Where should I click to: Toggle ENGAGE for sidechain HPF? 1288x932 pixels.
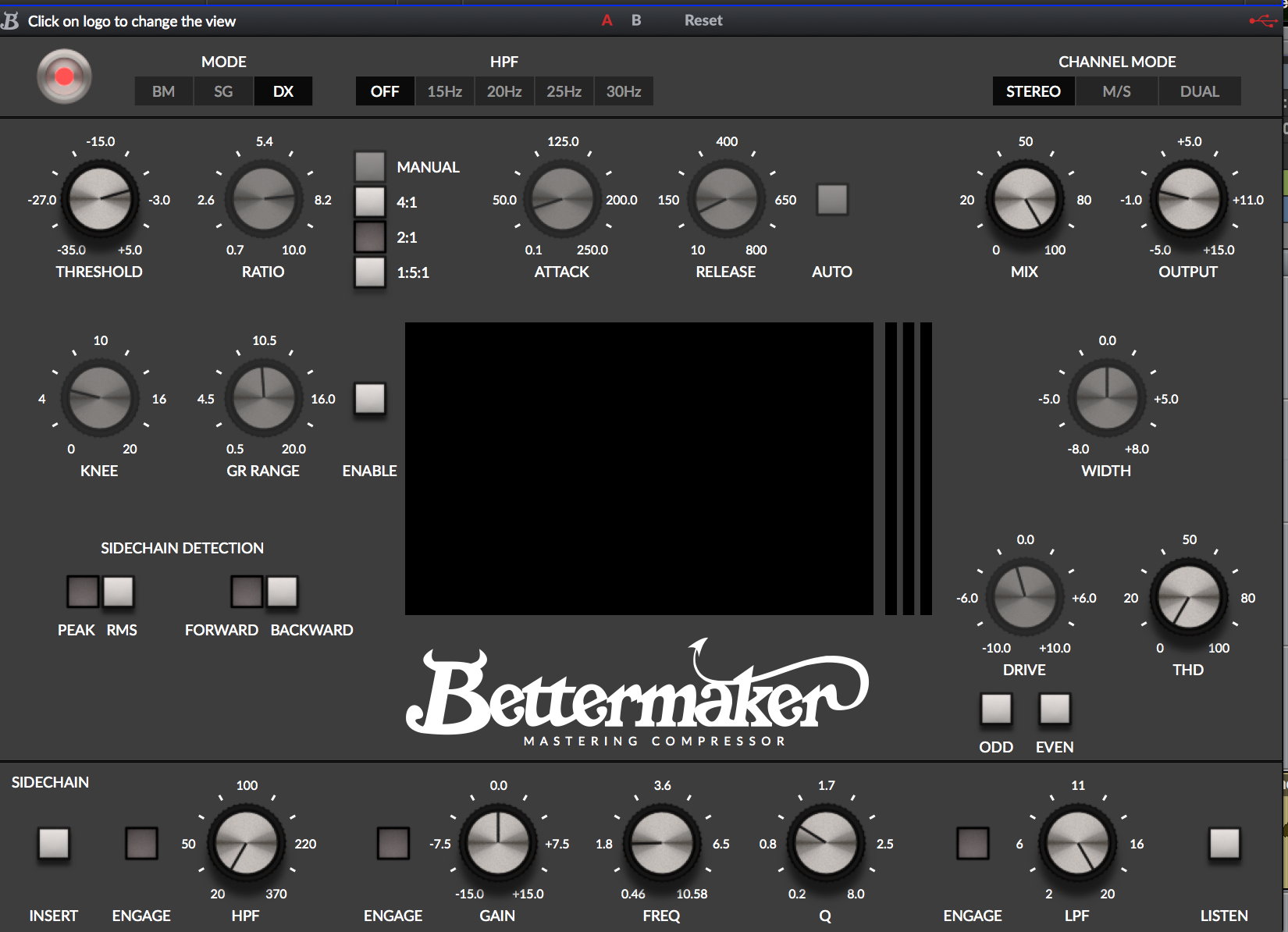pyautogui.click(x=141, y=843)
